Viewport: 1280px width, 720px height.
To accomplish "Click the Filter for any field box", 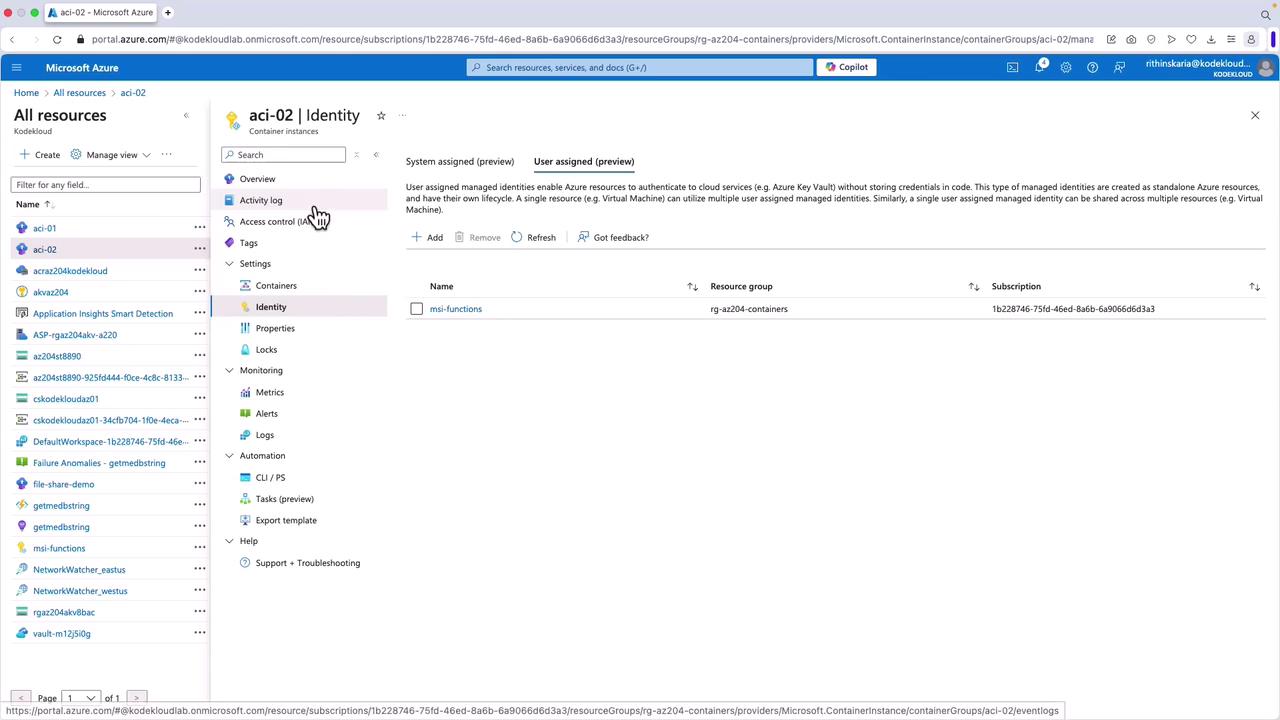I will click(x=105, y=185).
